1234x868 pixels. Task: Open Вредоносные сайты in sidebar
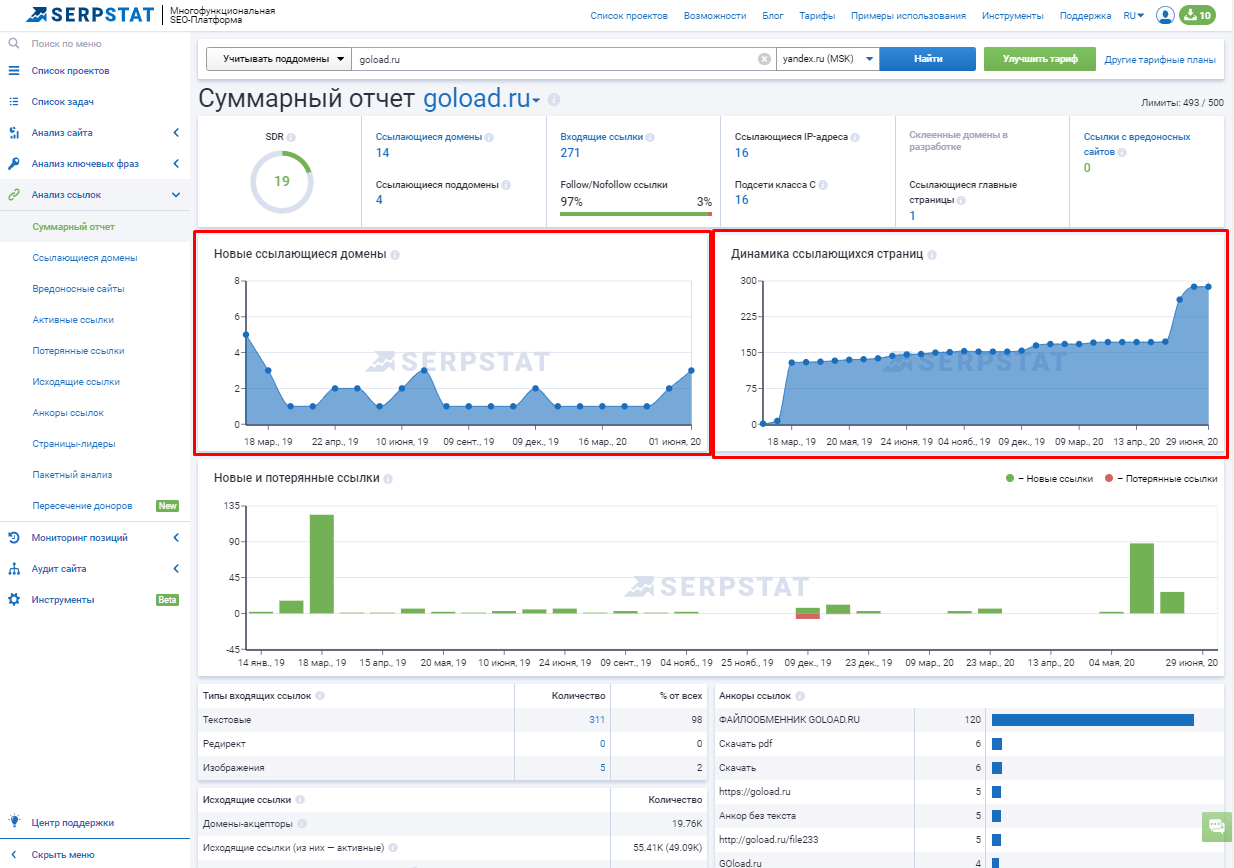pos(78,289)
